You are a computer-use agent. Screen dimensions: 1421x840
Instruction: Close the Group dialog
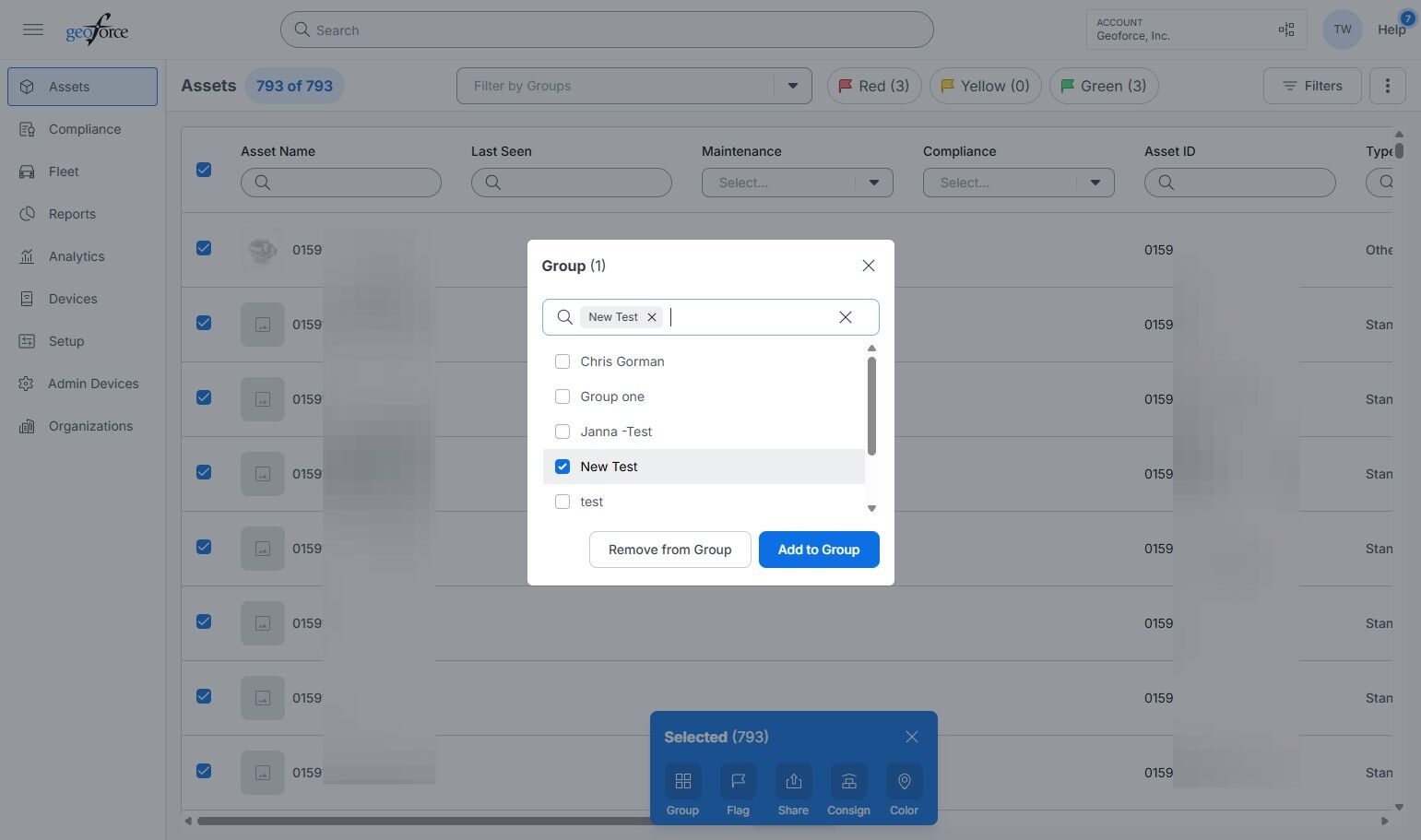pyautogui.click(x=868, y=266)
